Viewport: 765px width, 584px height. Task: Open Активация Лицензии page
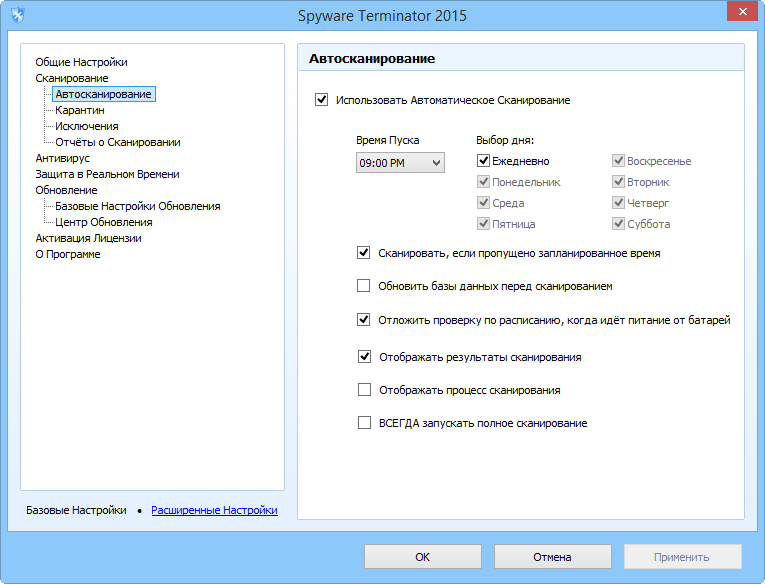(88, 238)
